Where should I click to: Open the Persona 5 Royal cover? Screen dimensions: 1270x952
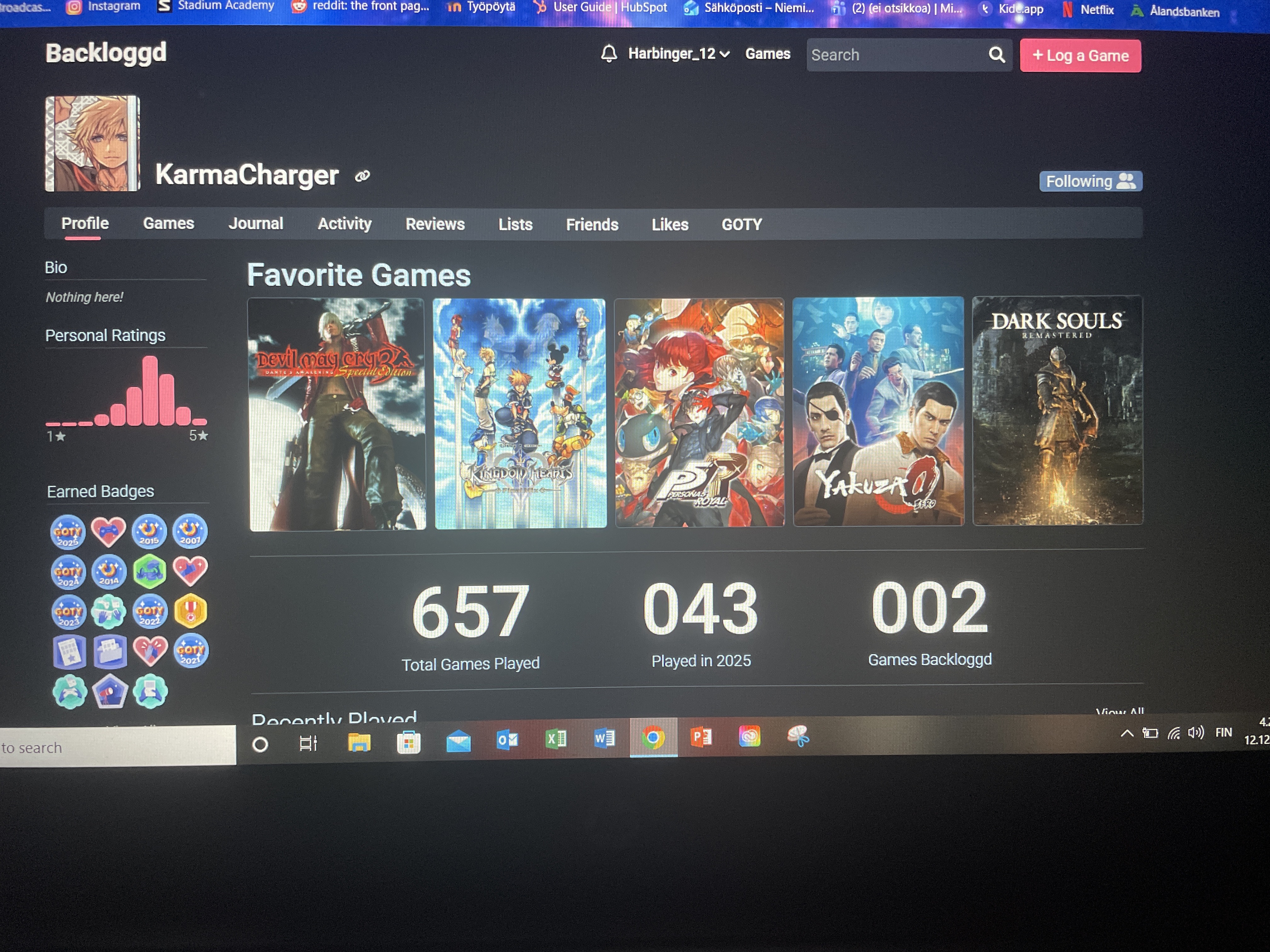pos(700,413)
